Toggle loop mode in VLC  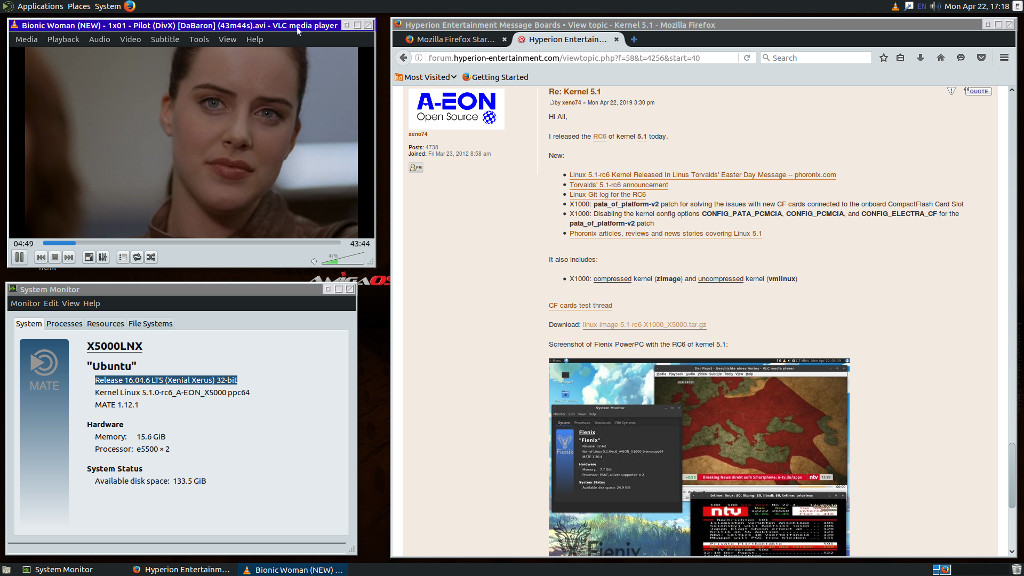137,257
